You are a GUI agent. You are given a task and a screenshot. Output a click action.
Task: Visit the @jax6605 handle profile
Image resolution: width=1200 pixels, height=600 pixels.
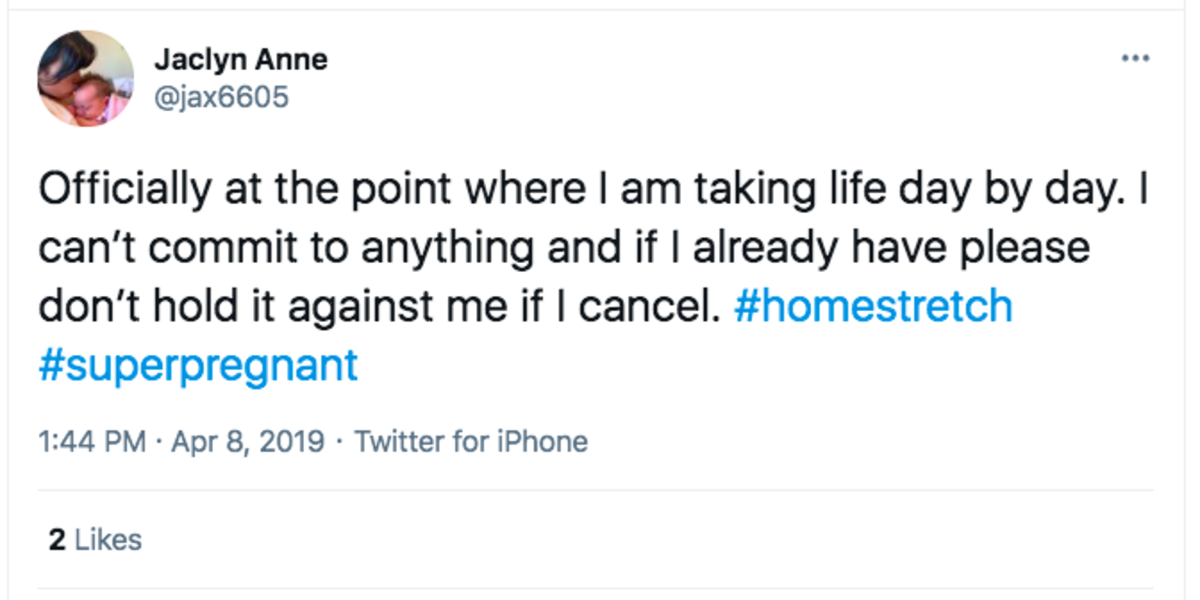[221, 97]
